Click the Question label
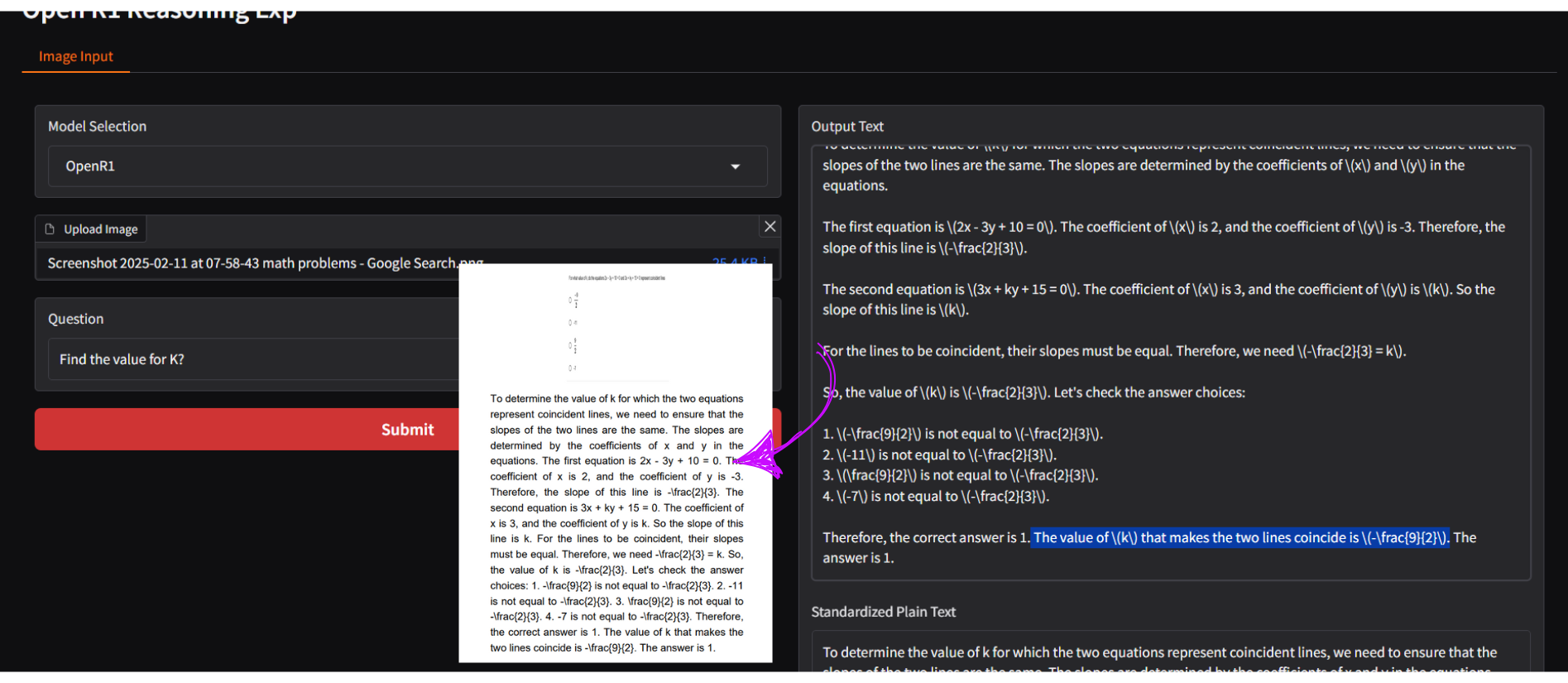The width and height of the screenshot is (1568, 683). pos(75,319)
